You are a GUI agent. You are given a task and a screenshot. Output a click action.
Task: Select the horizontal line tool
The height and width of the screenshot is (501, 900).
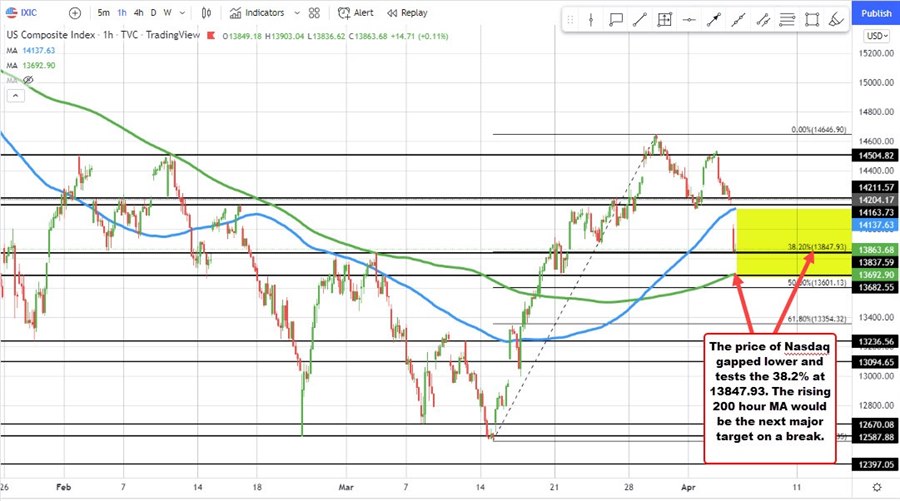click(689, 20)
